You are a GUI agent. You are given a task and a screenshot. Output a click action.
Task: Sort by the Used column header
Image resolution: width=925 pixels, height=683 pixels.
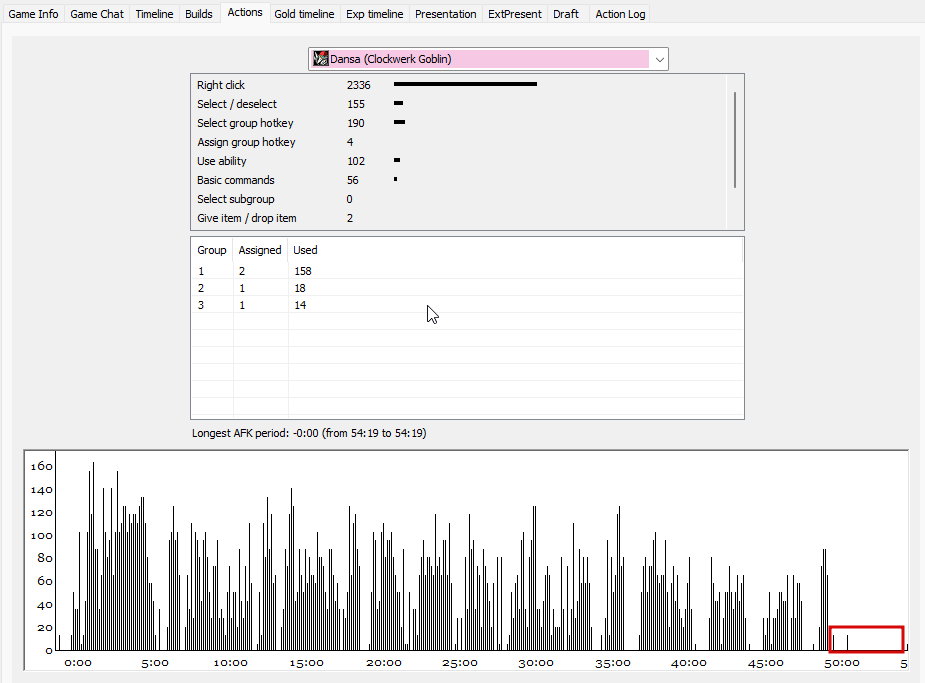pos(305,250)
